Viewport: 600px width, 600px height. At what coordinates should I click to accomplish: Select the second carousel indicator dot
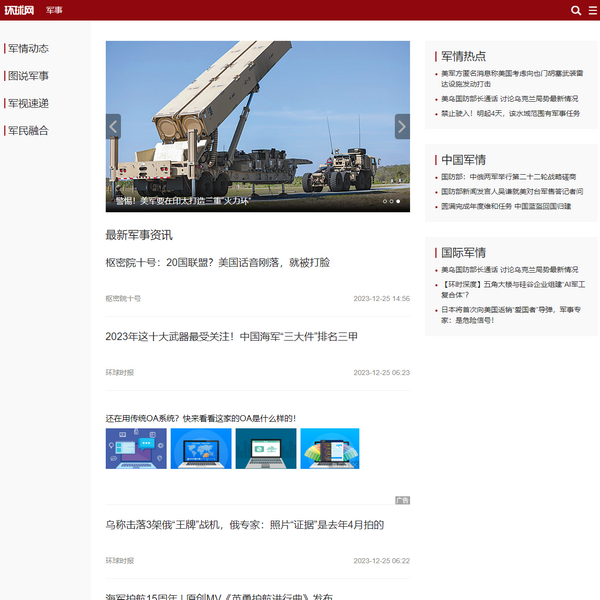click(x=392, y=201)
